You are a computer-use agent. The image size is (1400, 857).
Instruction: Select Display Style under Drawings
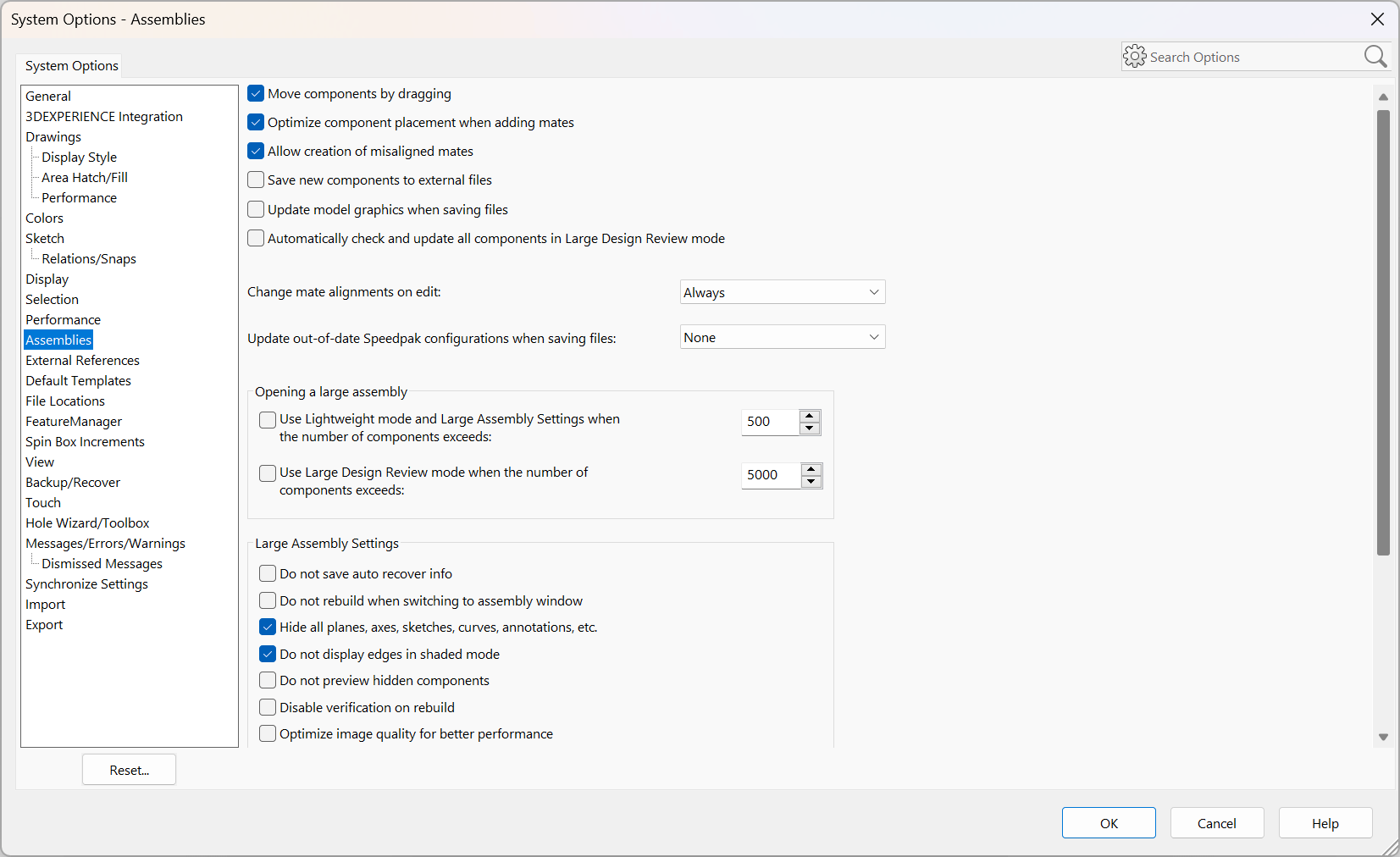[x=80, y=157]
